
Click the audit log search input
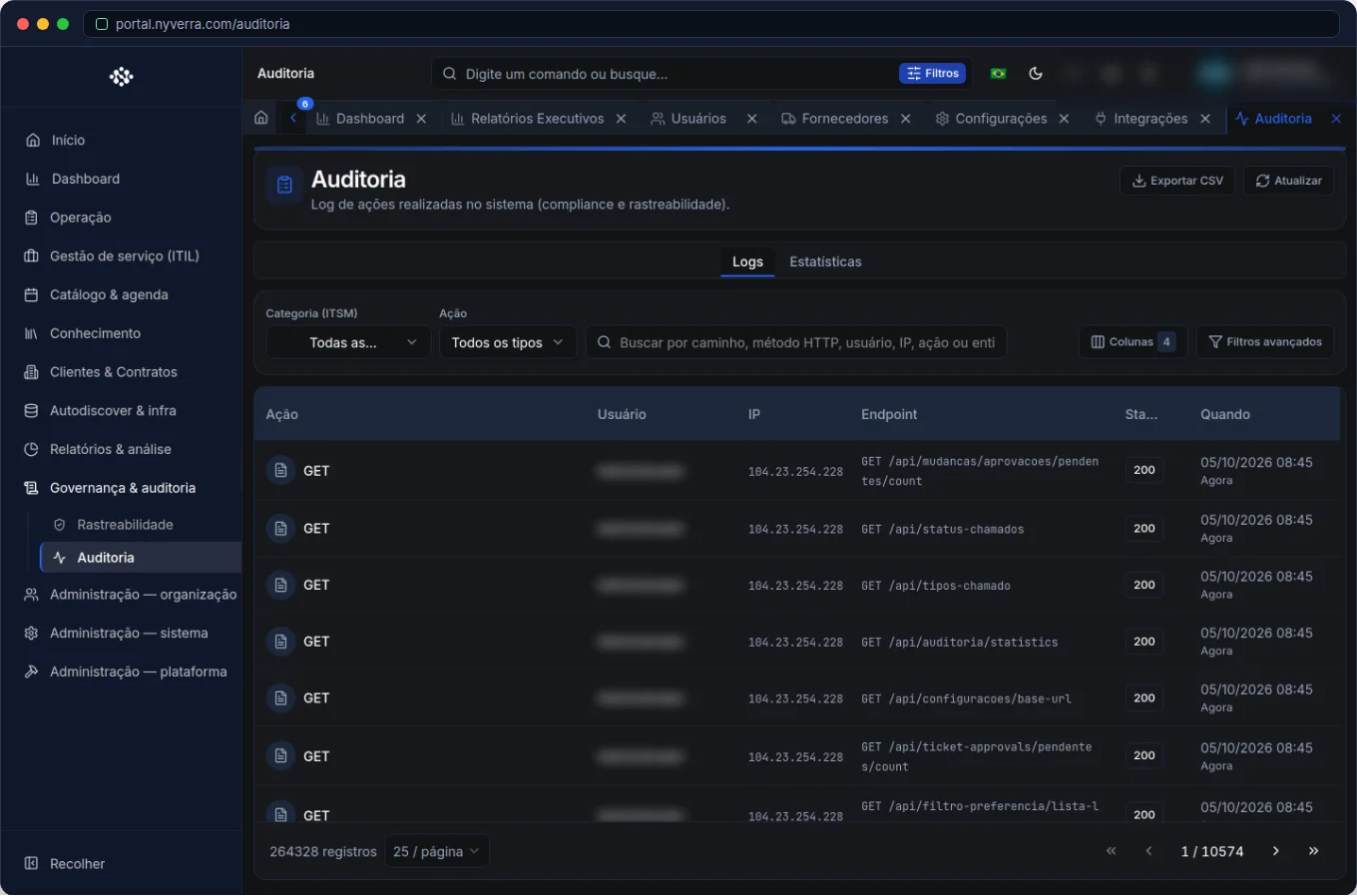[796, 342]
